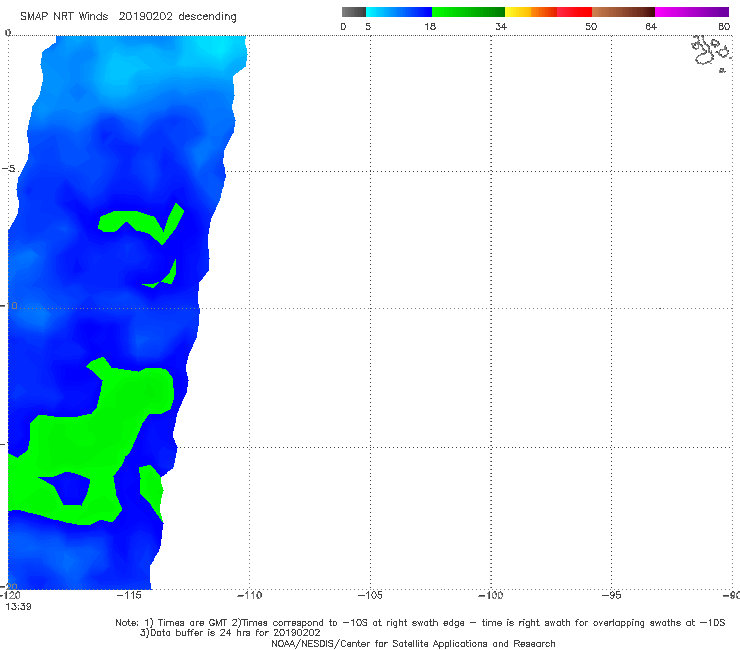Click the longitude label "-95"
Image resolution: width=740 pixels, height=650 pixels.
point(611,595)
